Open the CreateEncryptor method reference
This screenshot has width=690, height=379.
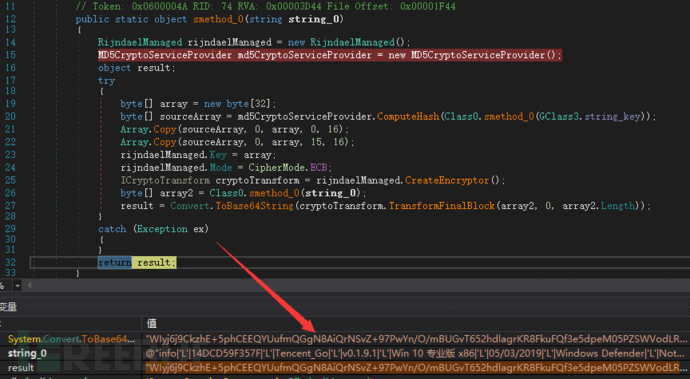[447, 180]
